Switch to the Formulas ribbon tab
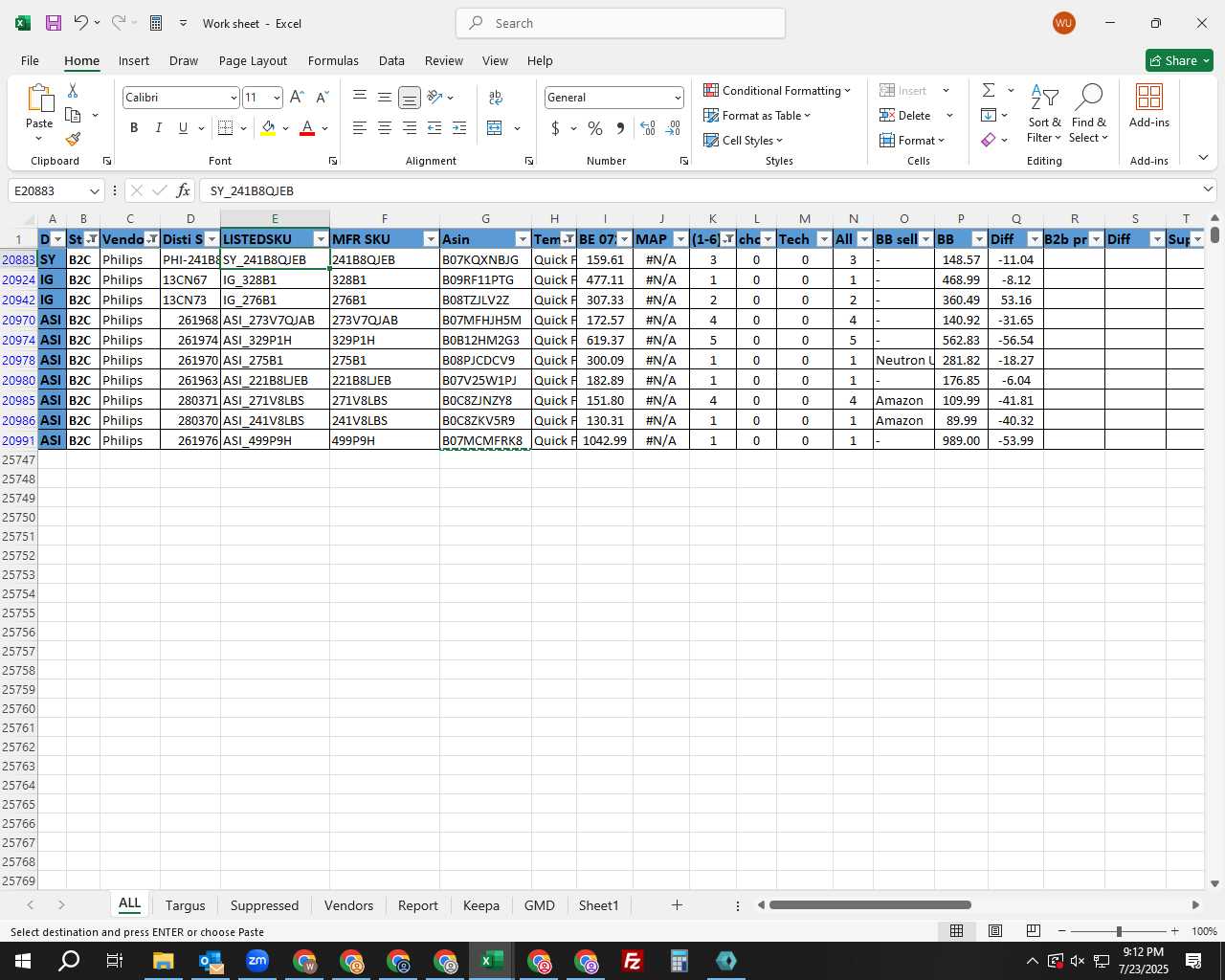 coord(333,60)
